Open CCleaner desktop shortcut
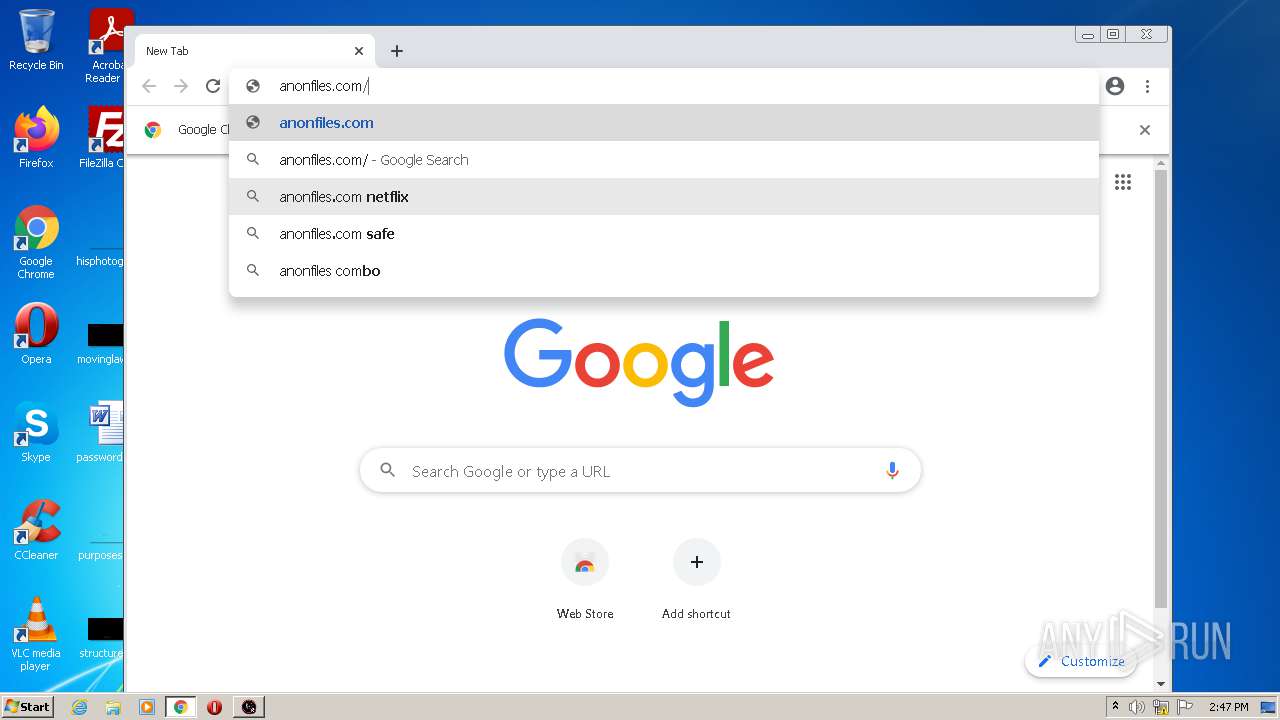The height and width of the screenshot is (720, 1280). coord(36,530)
